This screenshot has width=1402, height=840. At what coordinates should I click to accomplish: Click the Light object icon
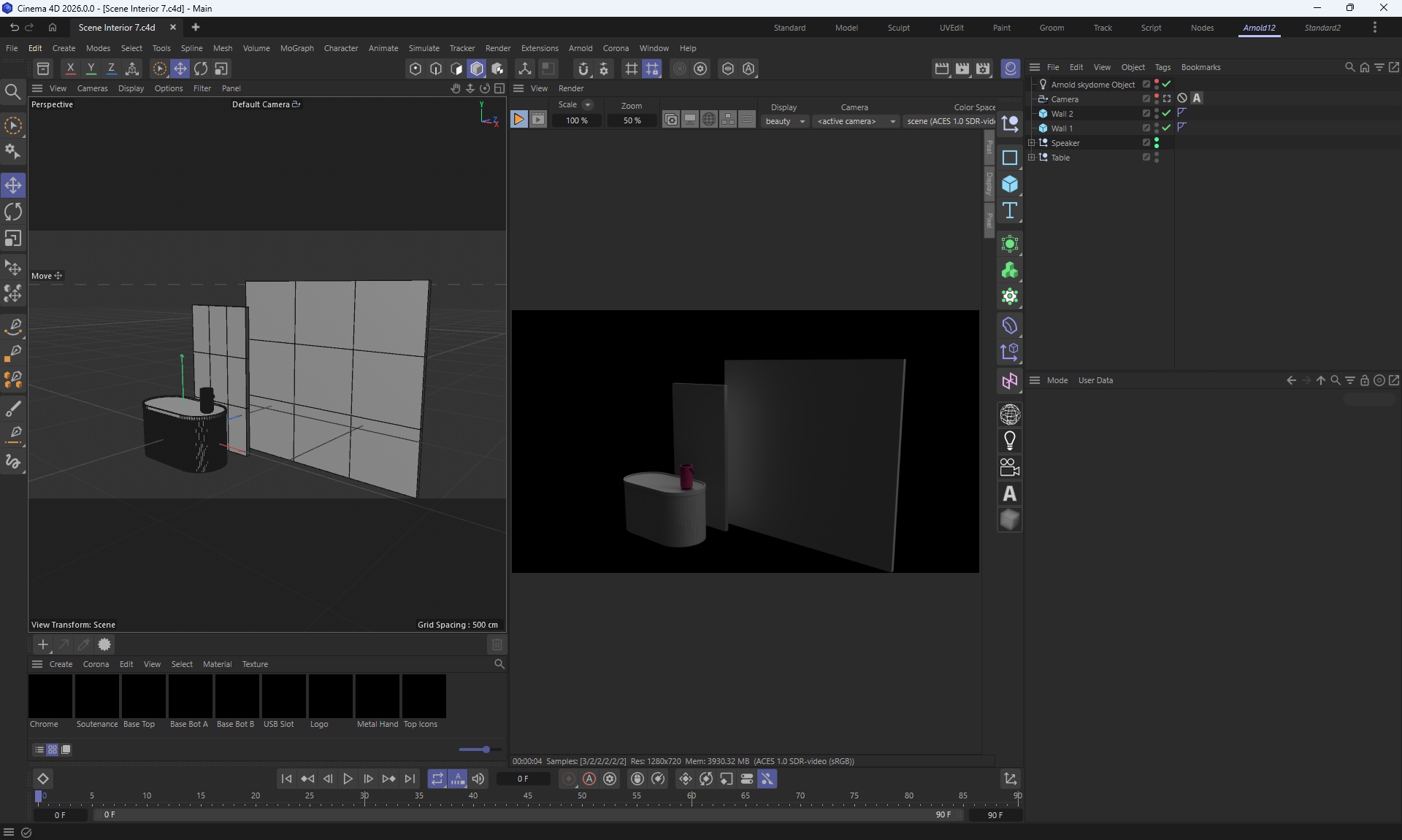tap(1010, 441)
